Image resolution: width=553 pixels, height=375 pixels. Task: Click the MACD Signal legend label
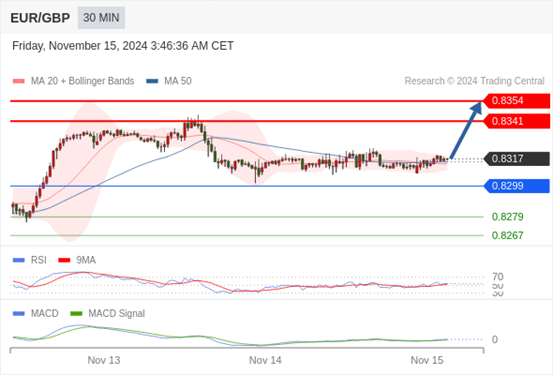tap(116, 314)
